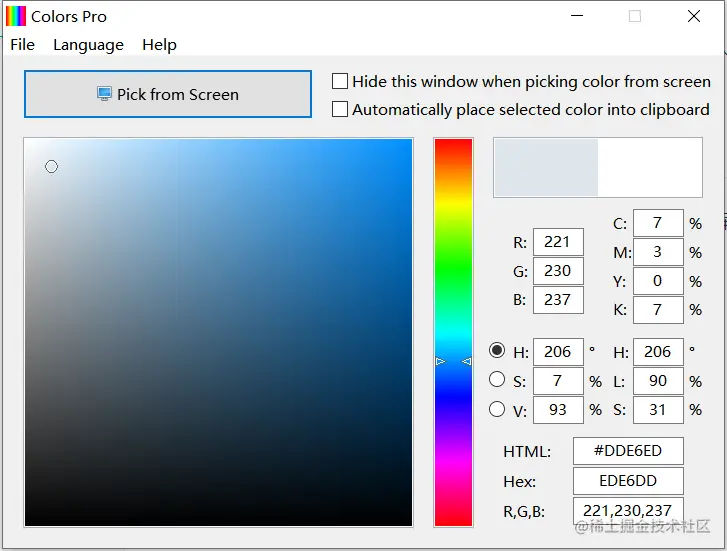The image size is (727, 551).
Task: Click the G value field showing 230
Action: [558, 271]
